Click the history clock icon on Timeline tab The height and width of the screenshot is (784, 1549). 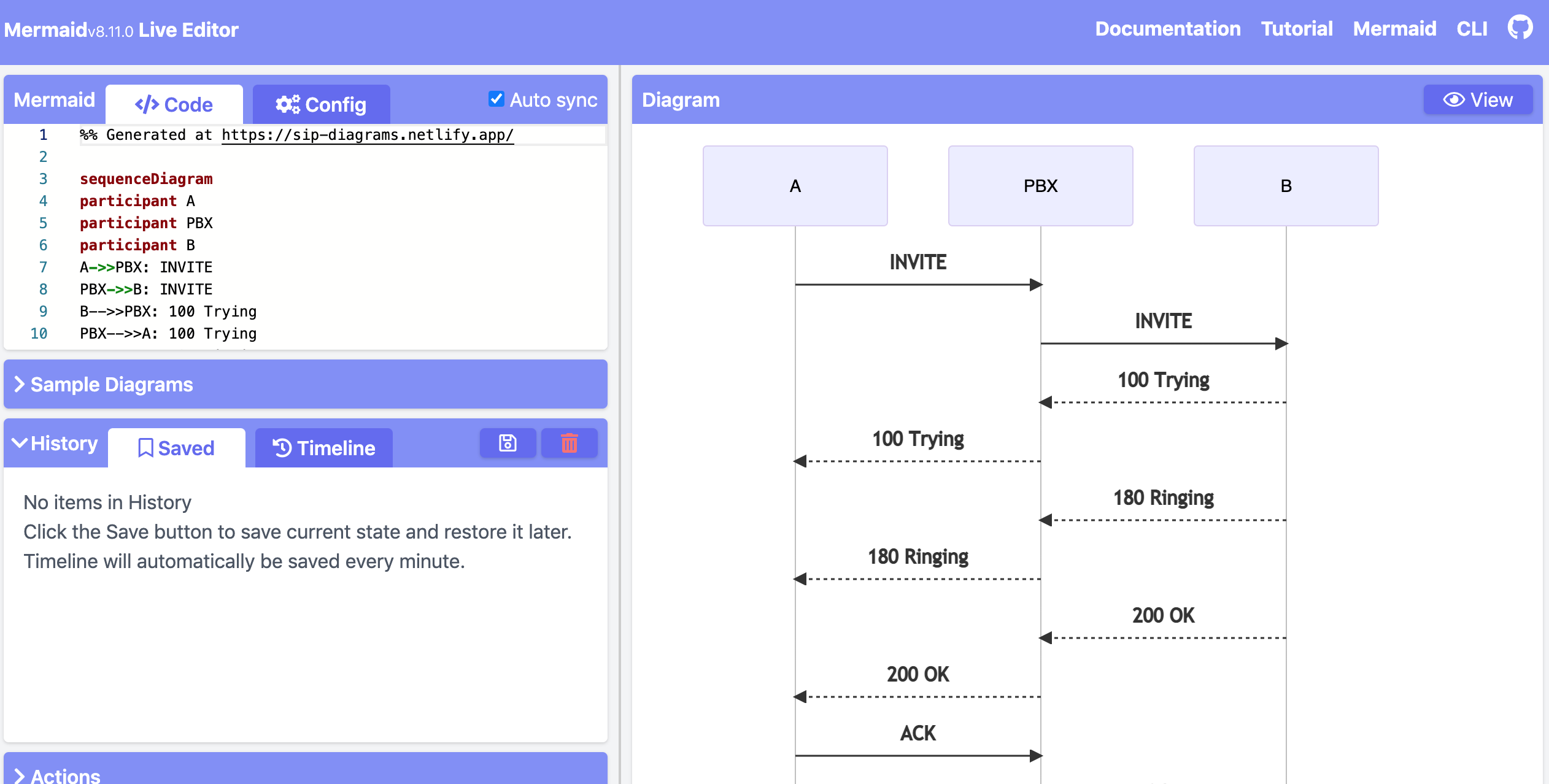(280, 447)
